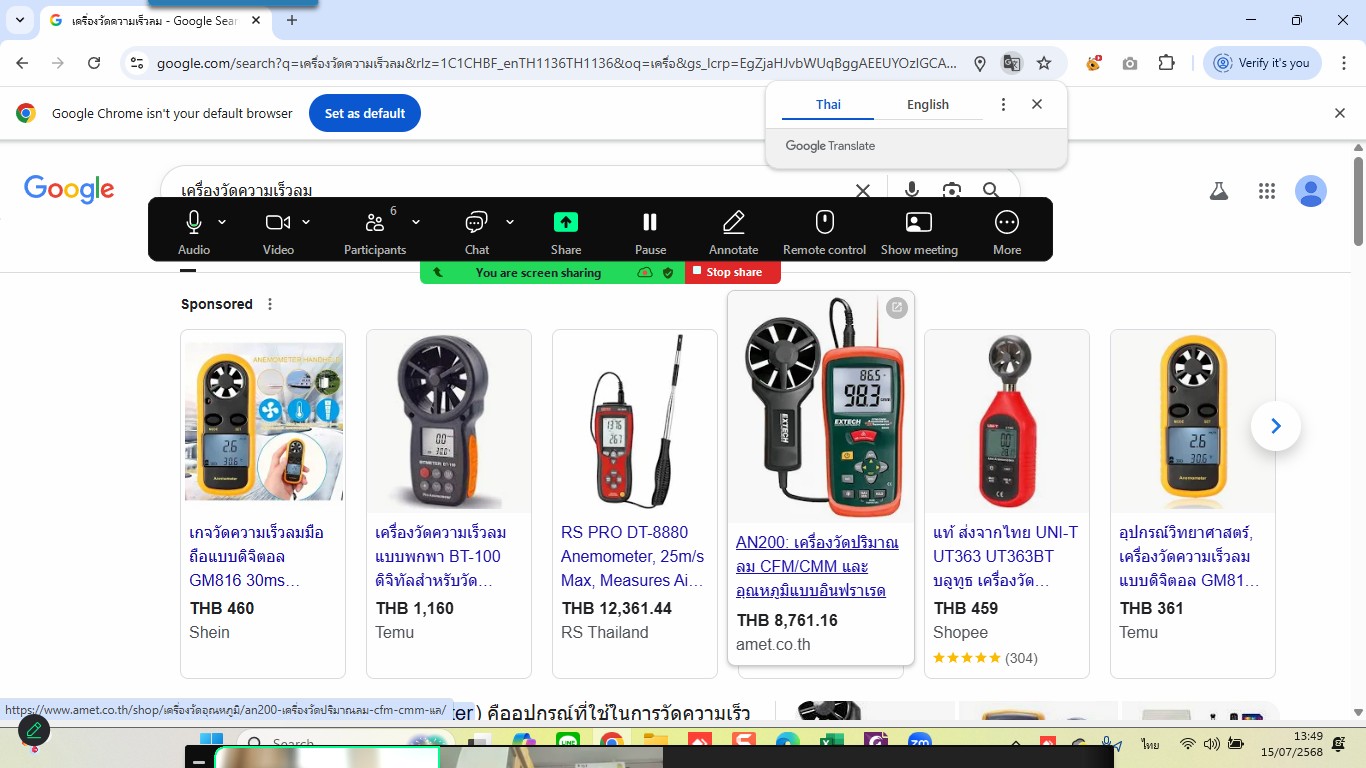
Task: Click Set as default button
Action: click(365, 113)
